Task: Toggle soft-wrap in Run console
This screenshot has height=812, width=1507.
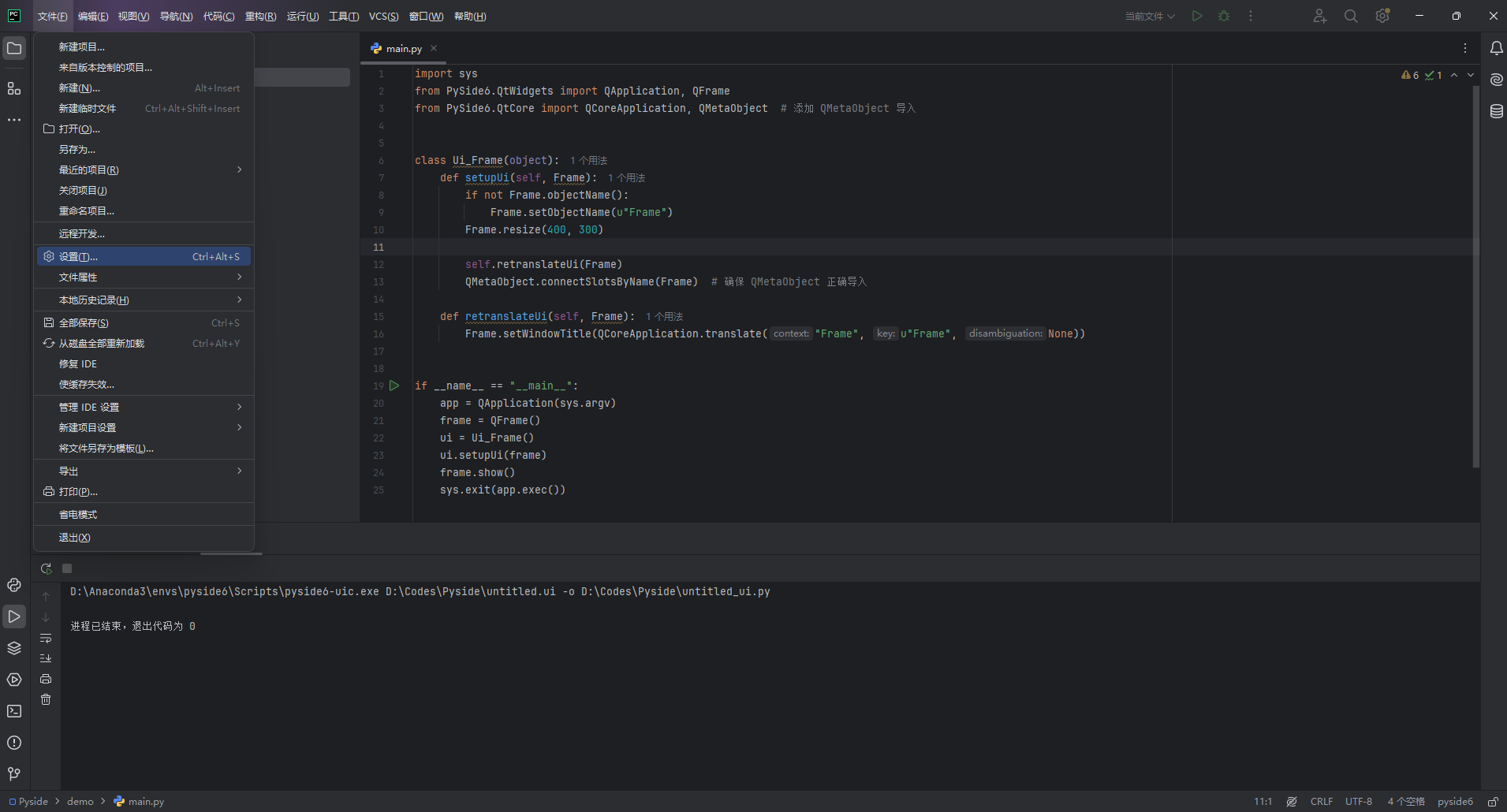Action: click(46, 638)
